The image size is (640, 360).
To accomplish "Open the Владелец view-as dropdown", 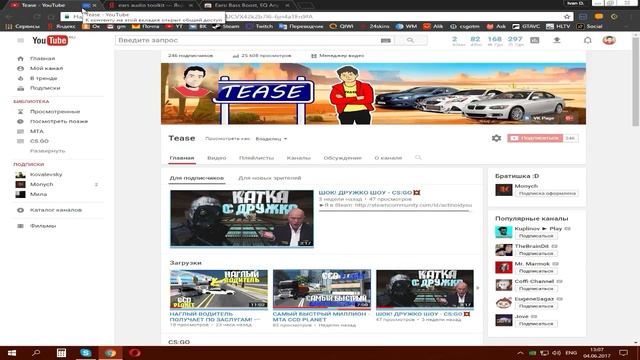I will (x=271, y=139).
